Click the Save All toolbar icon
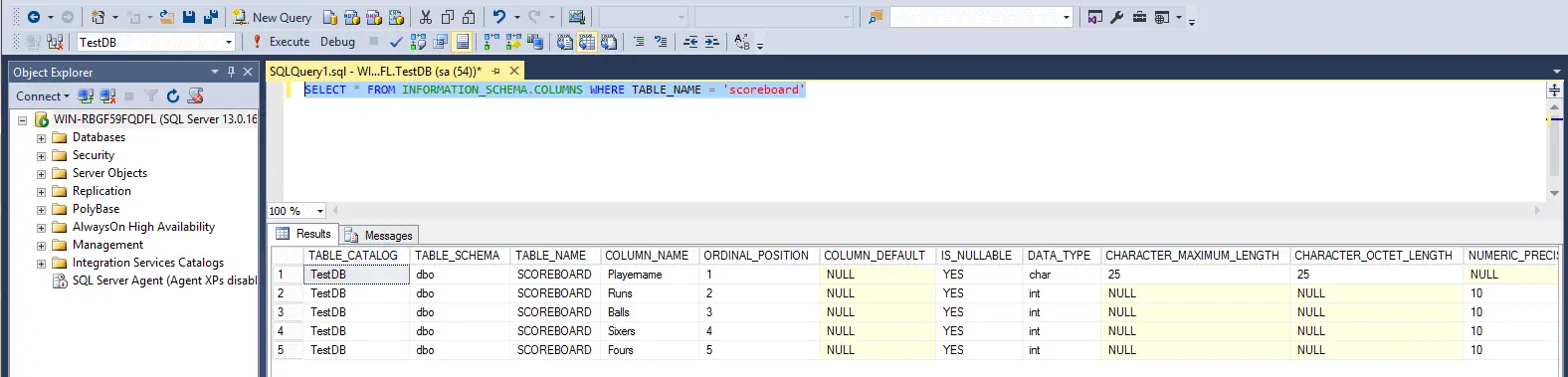This screenshot has width=1568, height=377. pos(210,17)
